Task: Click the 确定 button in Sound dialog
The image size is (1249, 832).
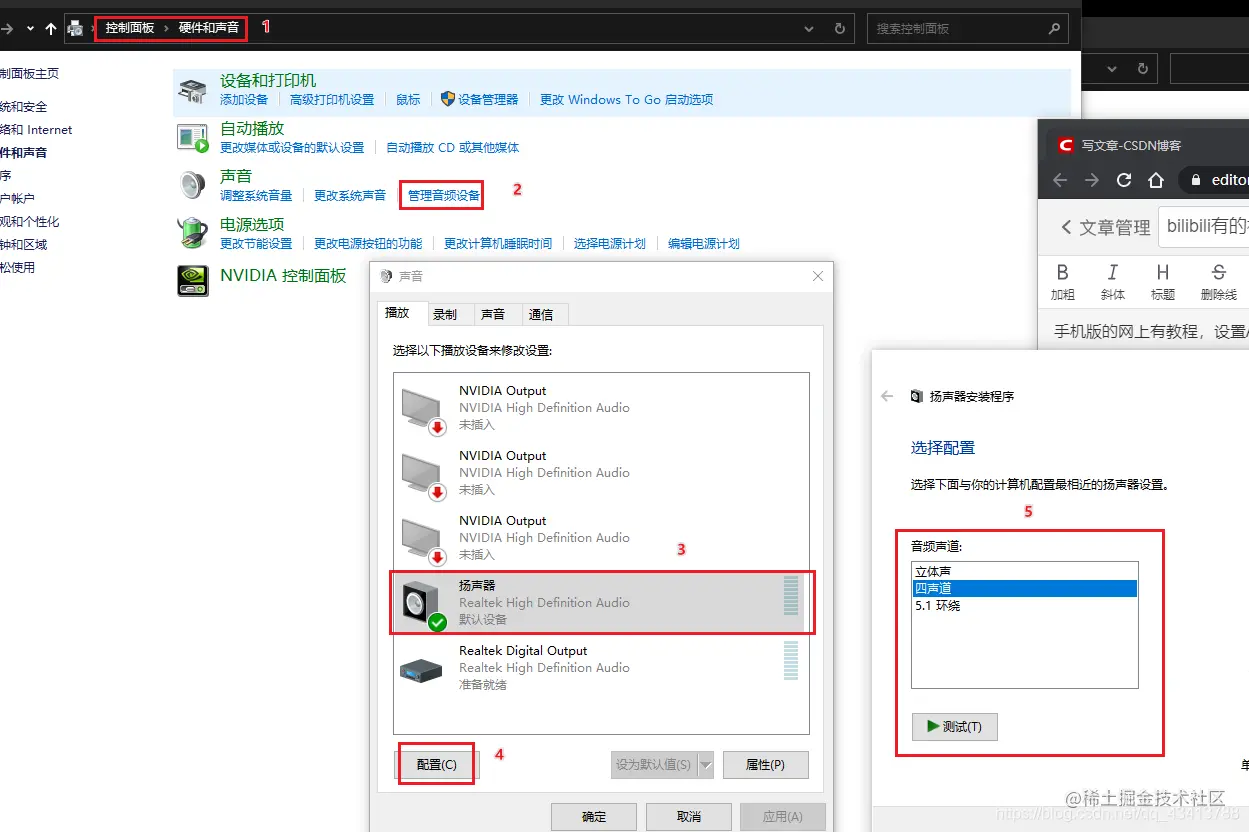Action: point(594,817)
